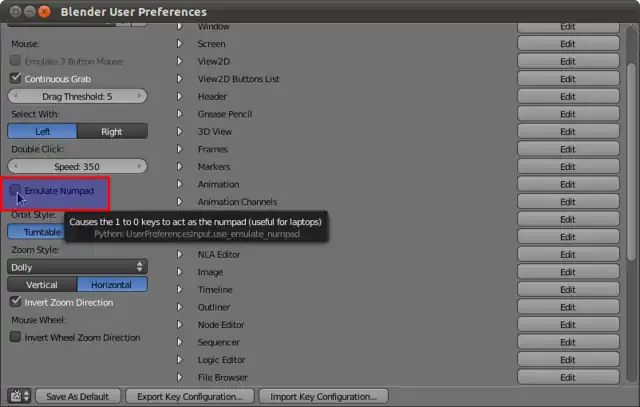Expand the Animation keymap section
Screen dimensions: 640x407
pos(180,184)
